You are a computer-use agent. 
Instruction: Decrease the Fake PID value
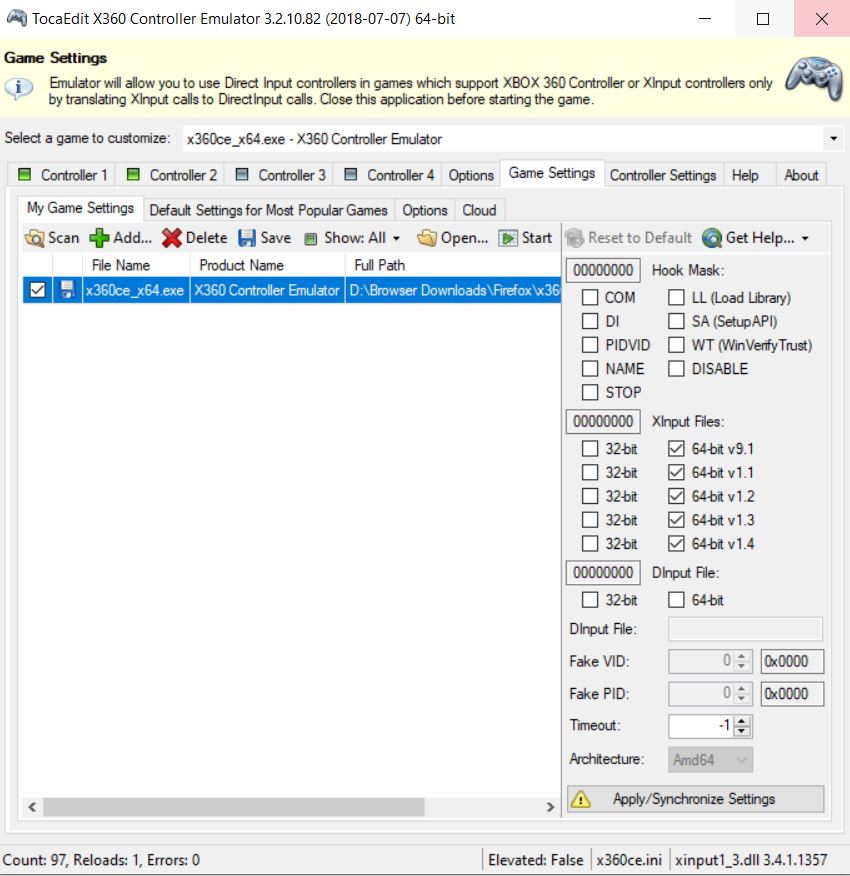742,699
